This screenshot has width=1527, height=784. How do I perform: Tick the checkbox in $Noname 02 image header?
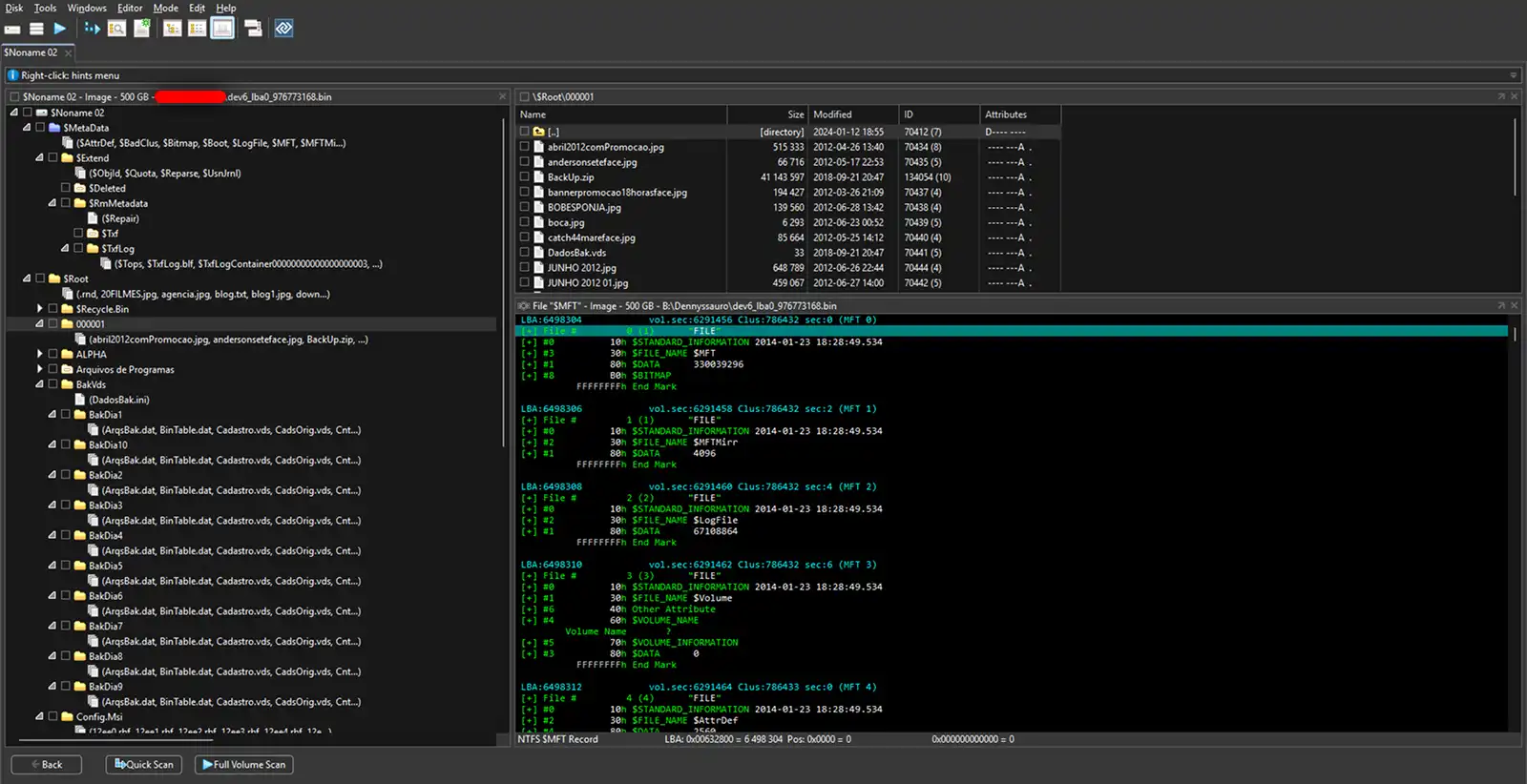[x=14, y=96]
